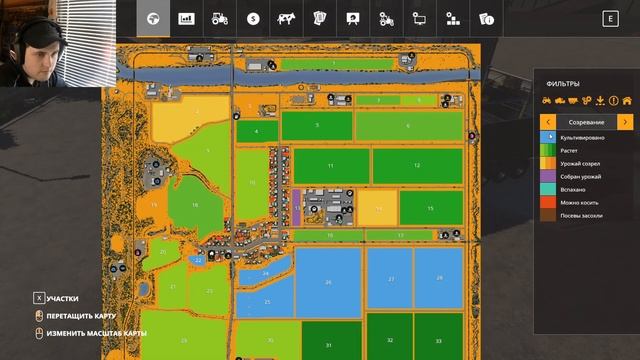Toggle the gears filter icon
Image resolution: width=640 pixels, height=360 pixels.
click(x=587, y=100)
